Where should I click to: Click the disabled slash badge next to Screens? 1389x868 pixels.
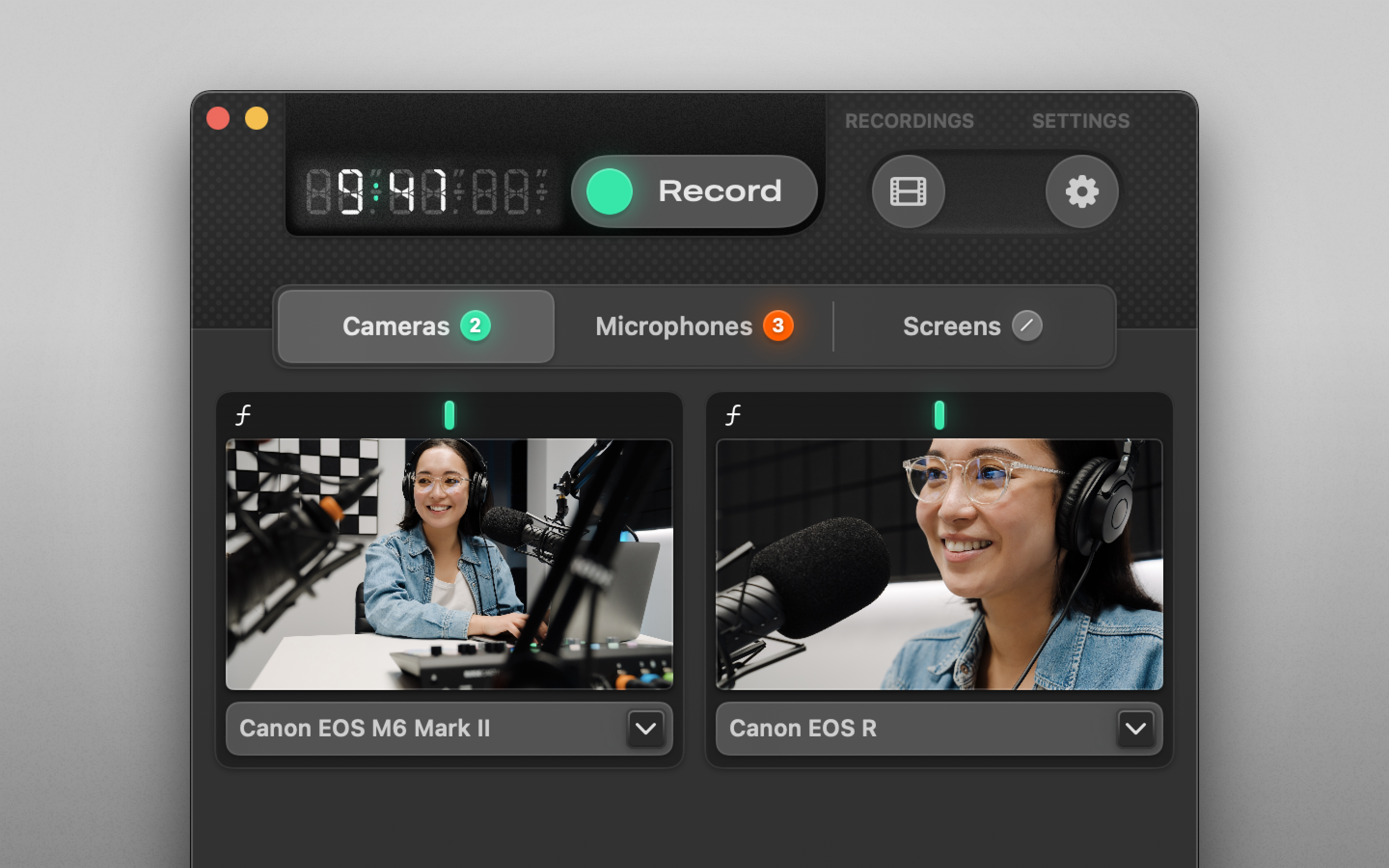point(1027,326)
